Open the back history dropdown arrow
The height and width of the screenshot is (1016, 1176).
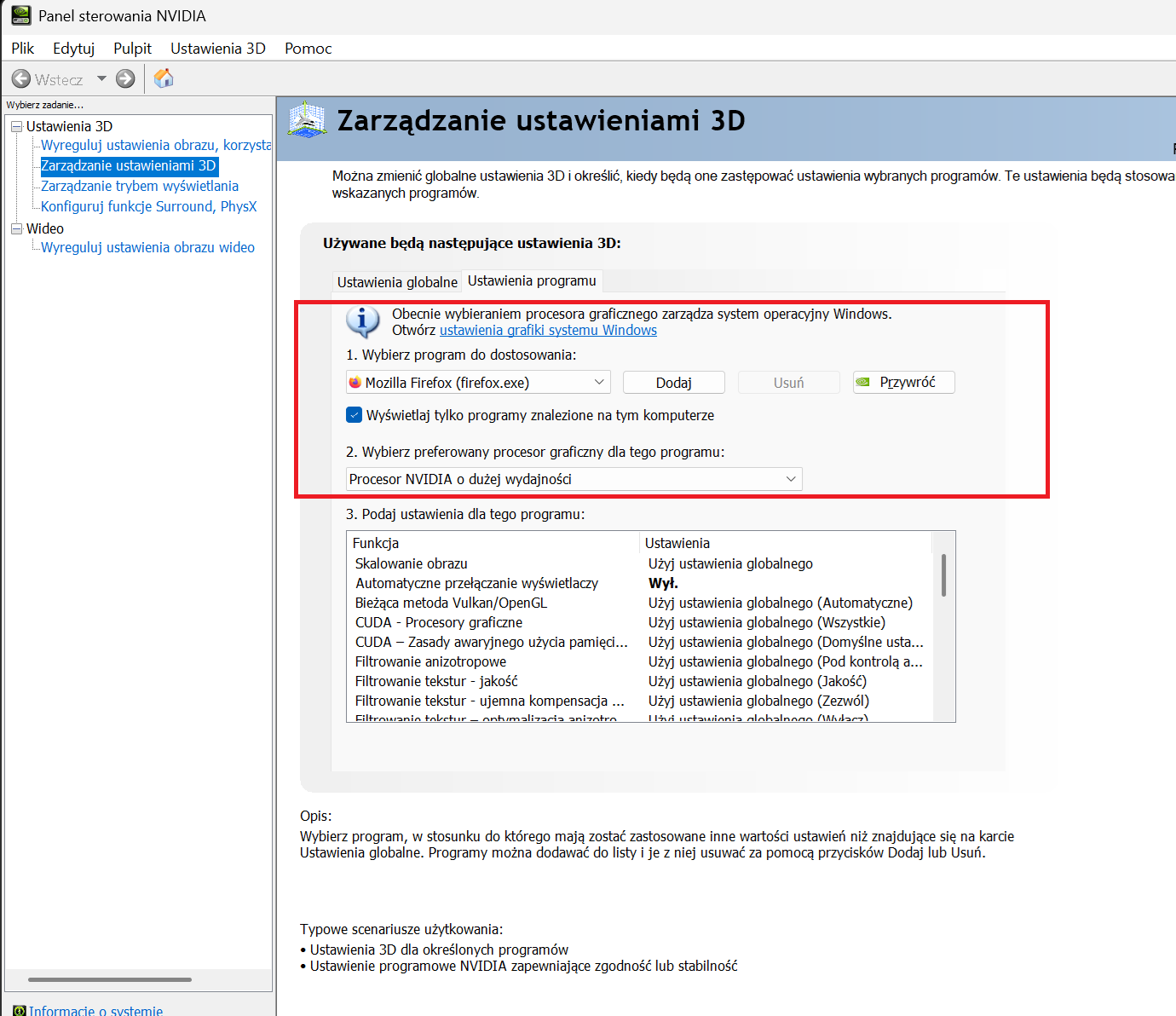click(x=101, y=79)
